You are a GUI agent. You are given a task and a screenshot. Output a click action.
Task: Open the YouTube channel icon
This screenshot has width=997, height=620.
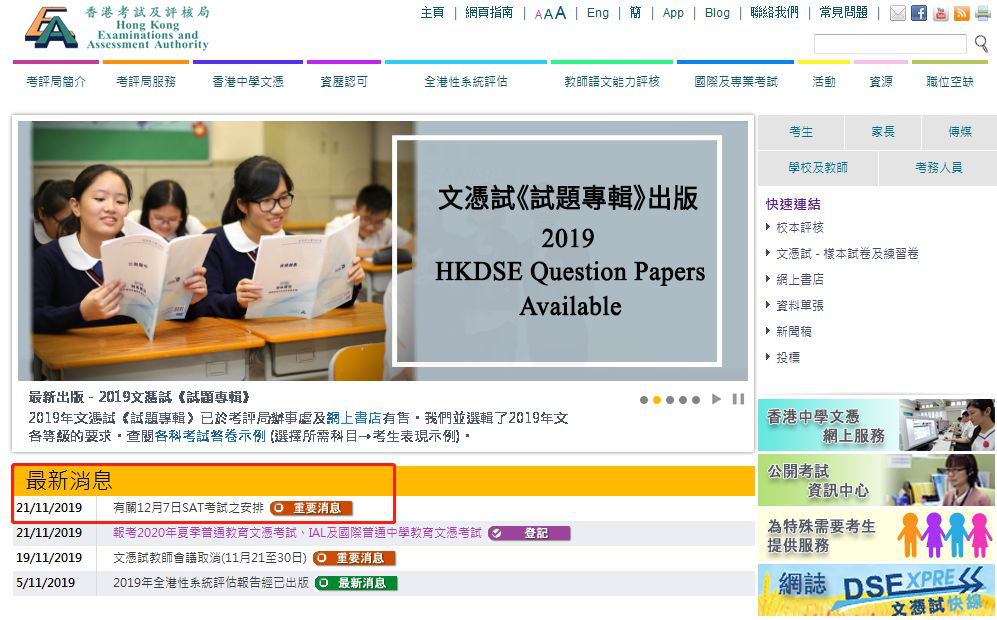[940, 13]
